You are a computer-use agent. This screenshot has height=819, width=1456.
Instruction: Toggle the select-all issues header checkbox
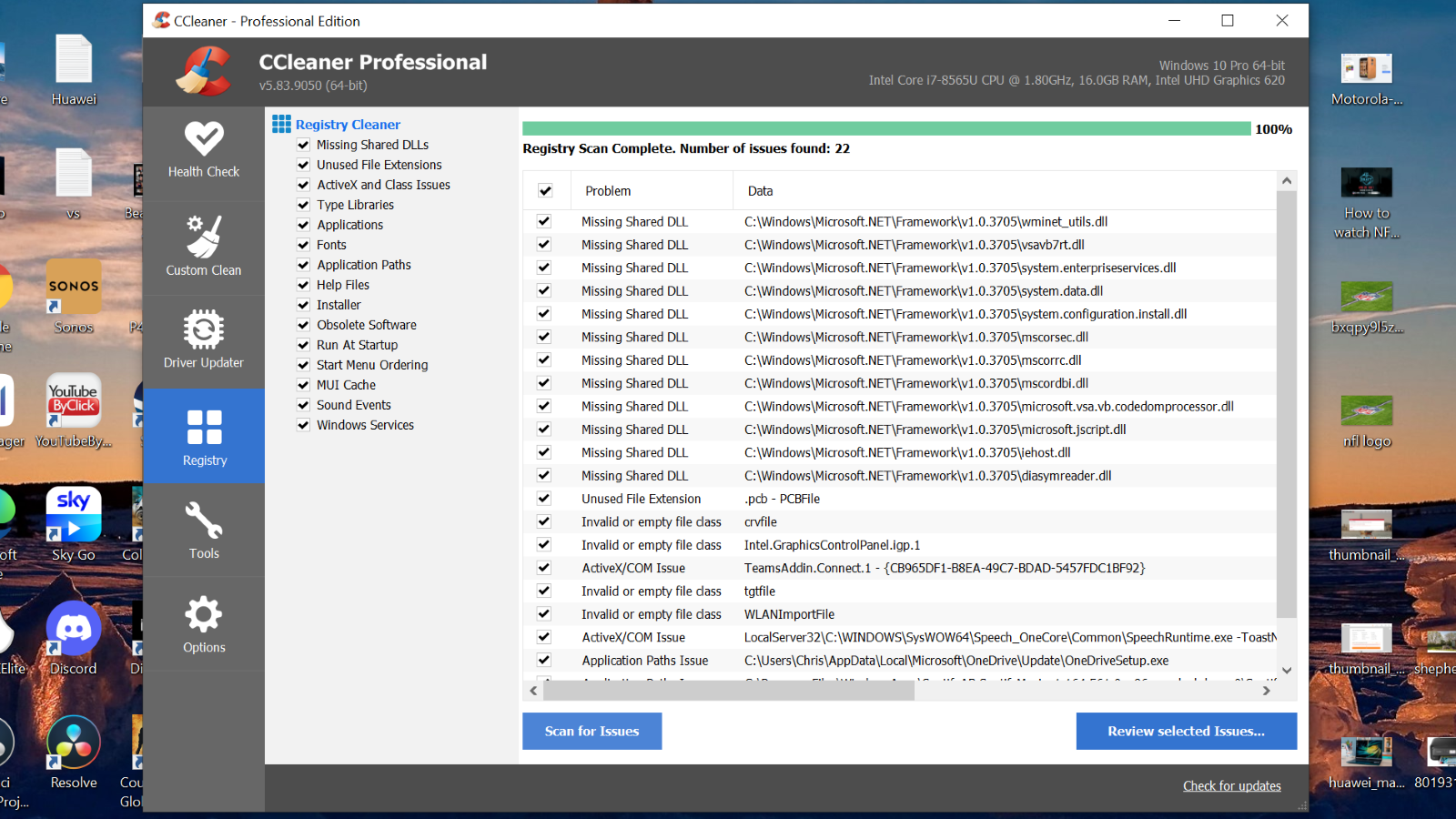pos(545,191)
